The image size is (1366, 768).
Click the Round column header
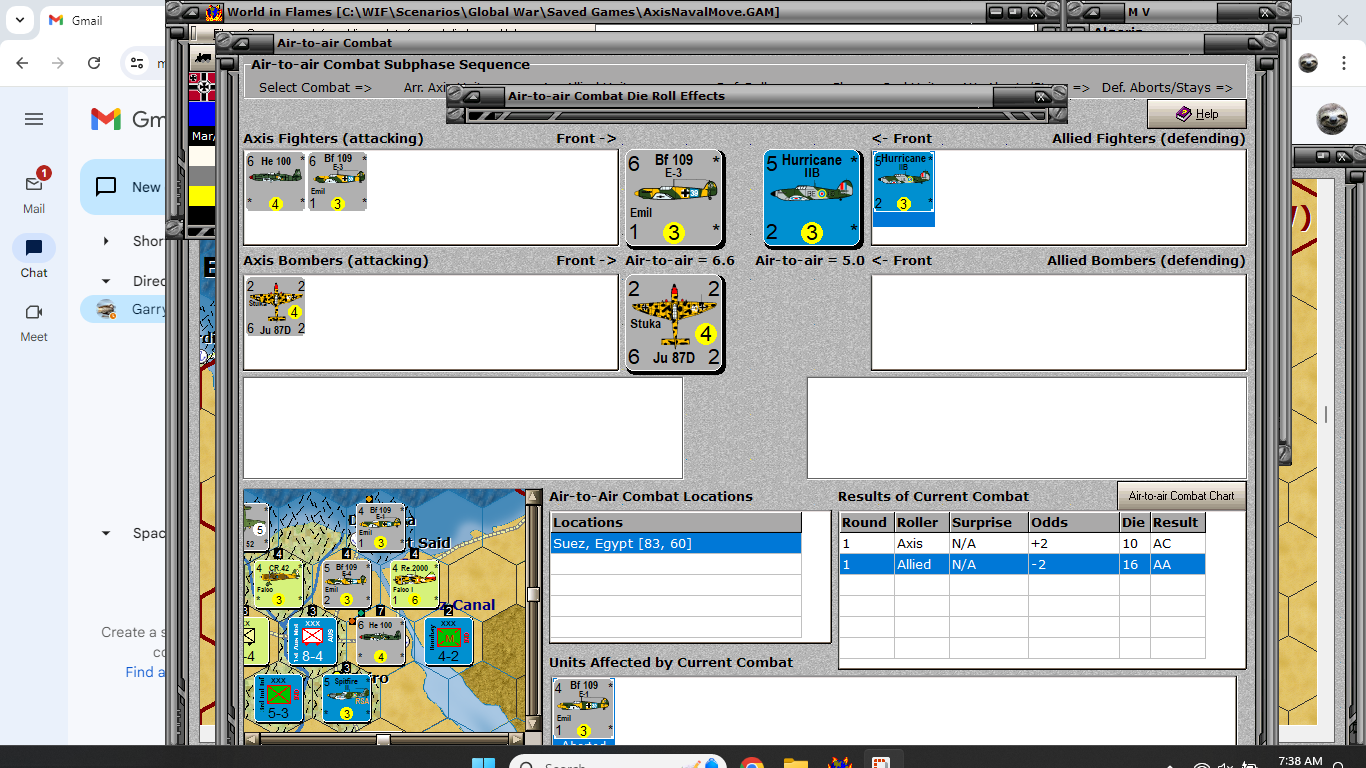(865, 523)
